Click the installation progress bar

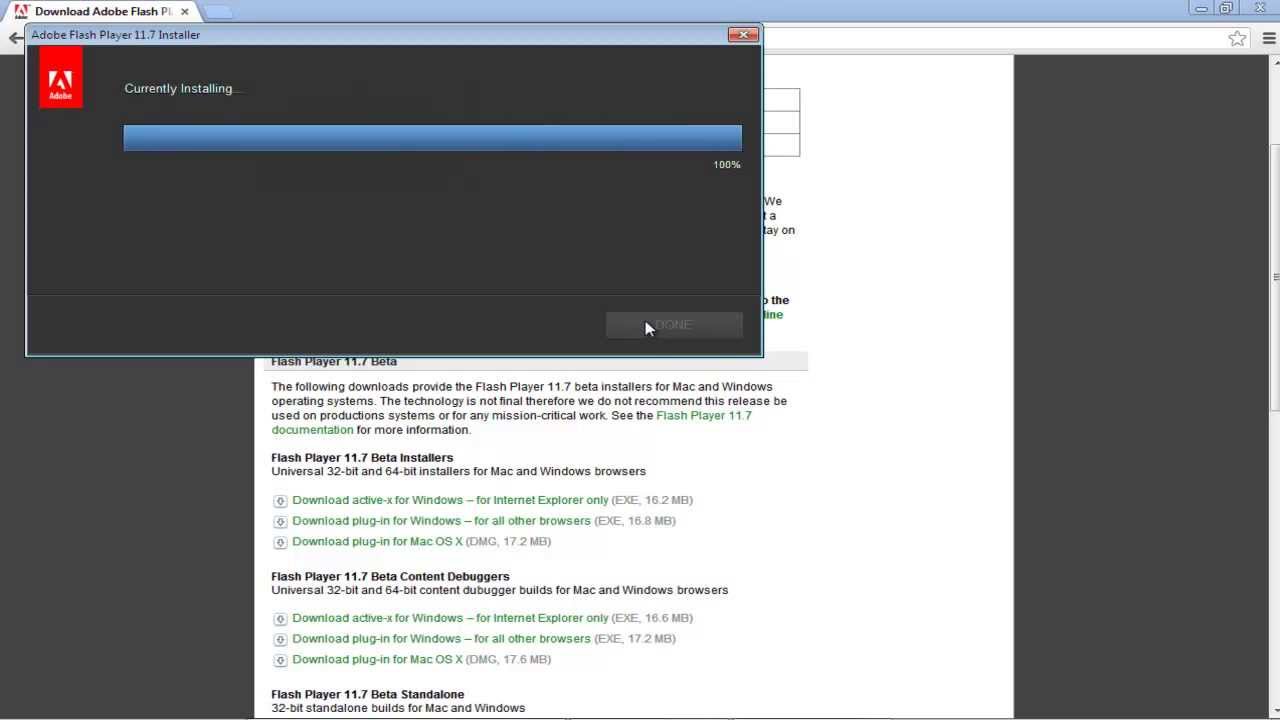tap(432, 138)
